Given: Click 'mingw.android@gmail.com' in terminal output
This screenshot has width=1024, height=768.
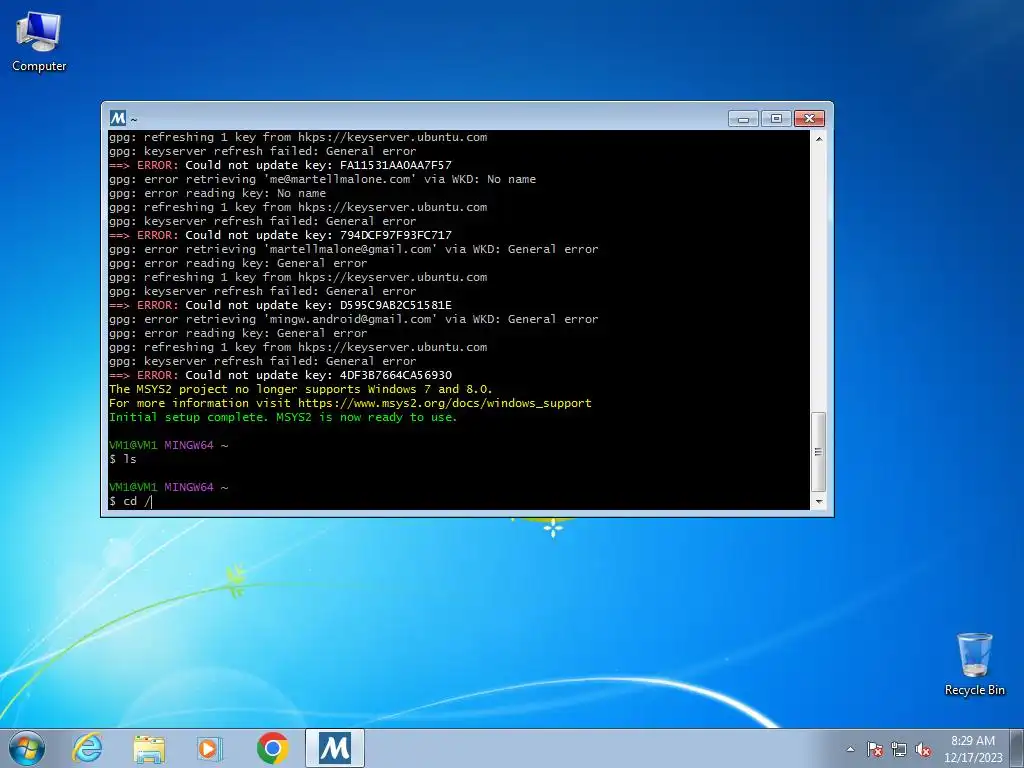Looking at the screenshot, I should pyautogui.click(x=351, y=319).
